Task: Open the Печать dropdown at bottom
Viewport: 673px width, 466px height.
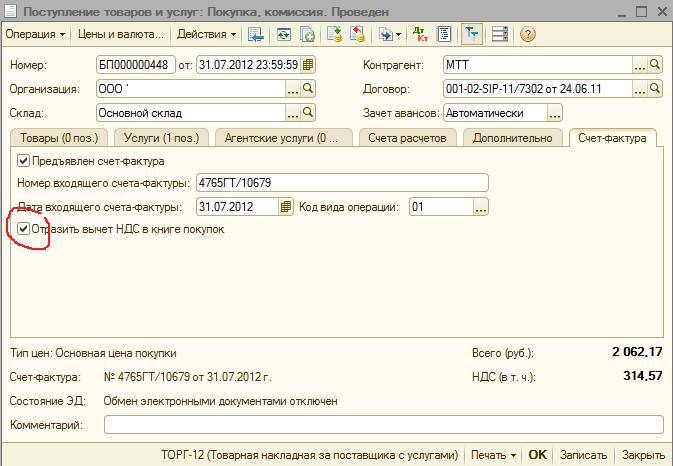Action: [493, 455]
